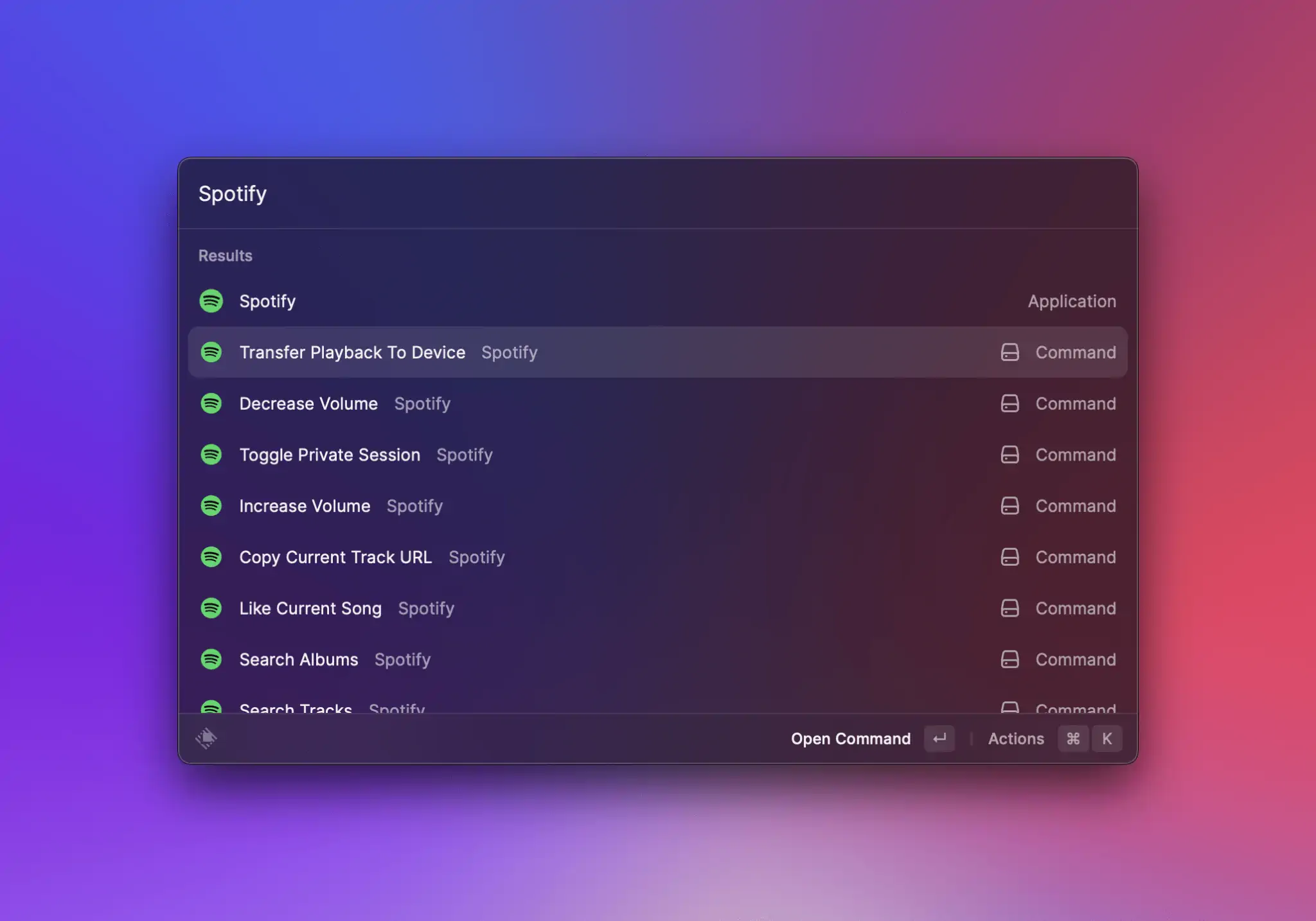Click the Command icon beside Toggle Private Session
The width and height of the screenshot is (1316, 921).
[x=1010, y=455]
